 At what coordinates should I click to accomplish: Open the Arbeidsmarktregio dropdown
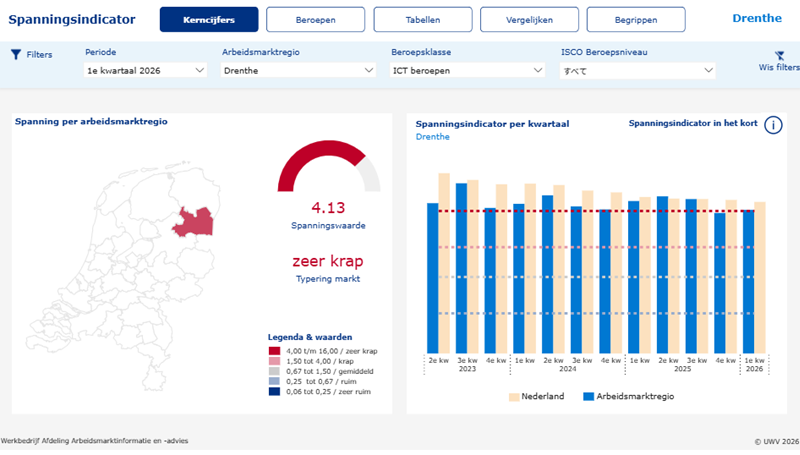pos(298,70)
